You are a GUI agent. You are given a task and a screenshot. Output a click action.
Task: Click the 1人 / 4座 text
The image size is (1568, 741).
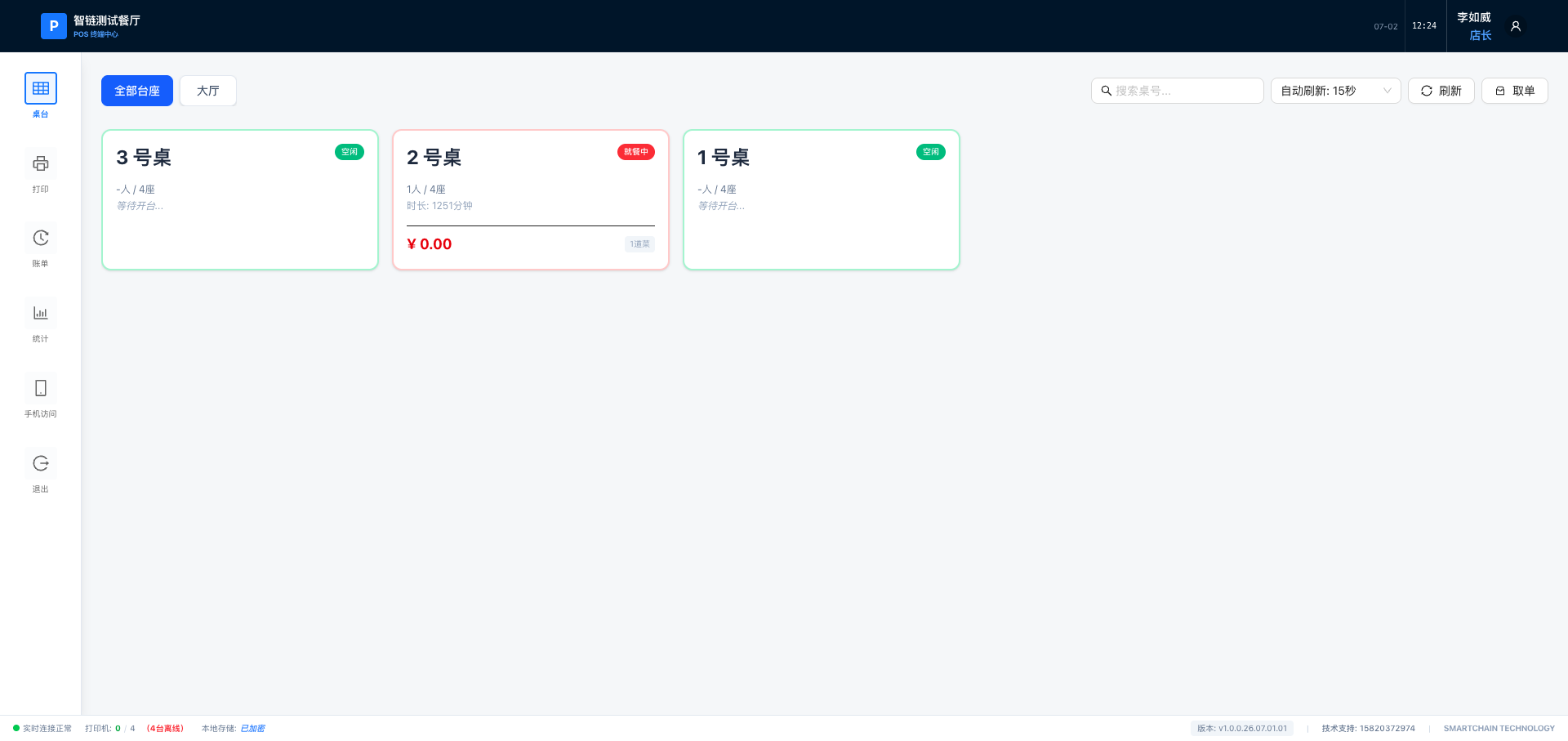click(426, 190)
